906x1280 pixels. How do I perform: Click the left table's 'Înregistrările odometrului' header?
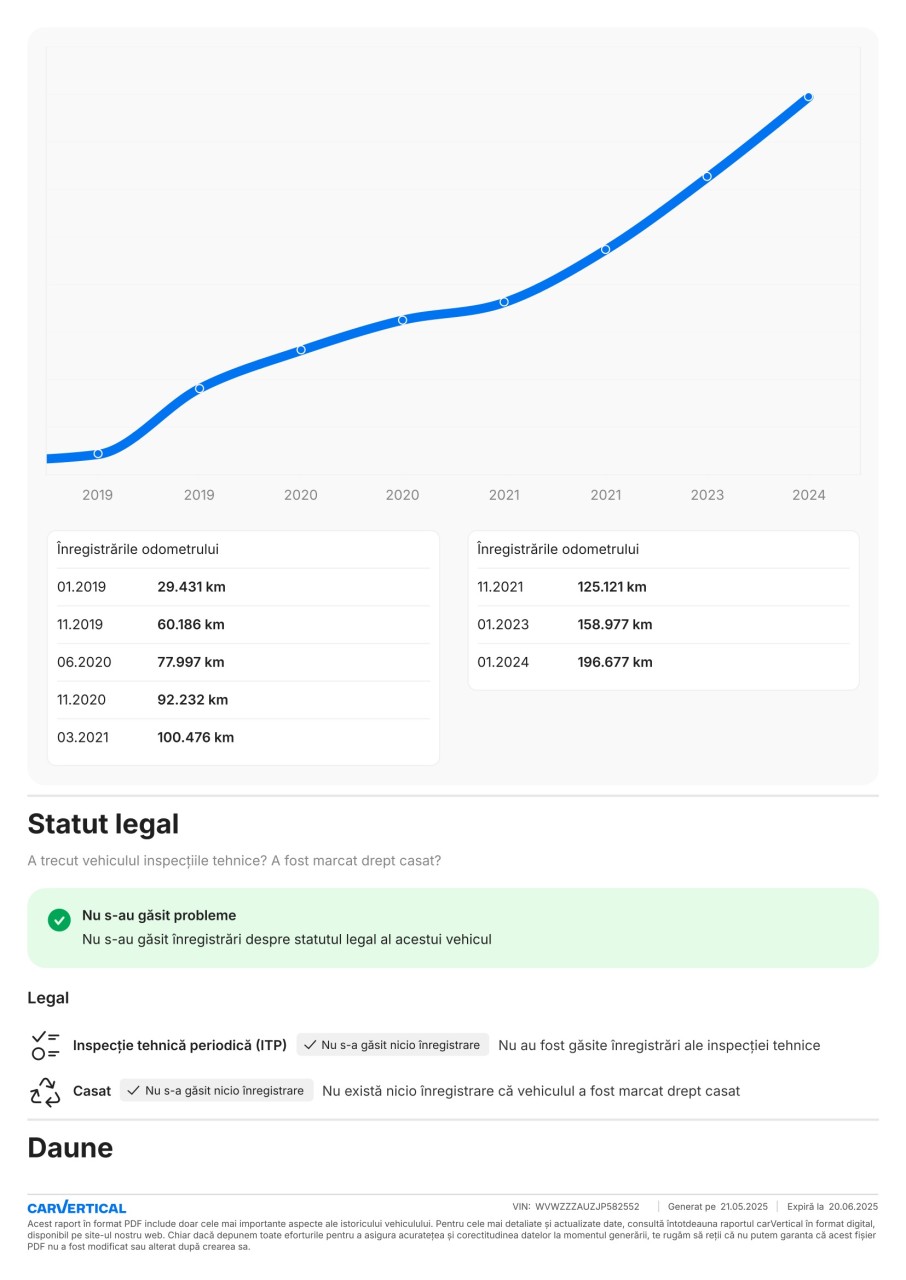tap(138, 549)
